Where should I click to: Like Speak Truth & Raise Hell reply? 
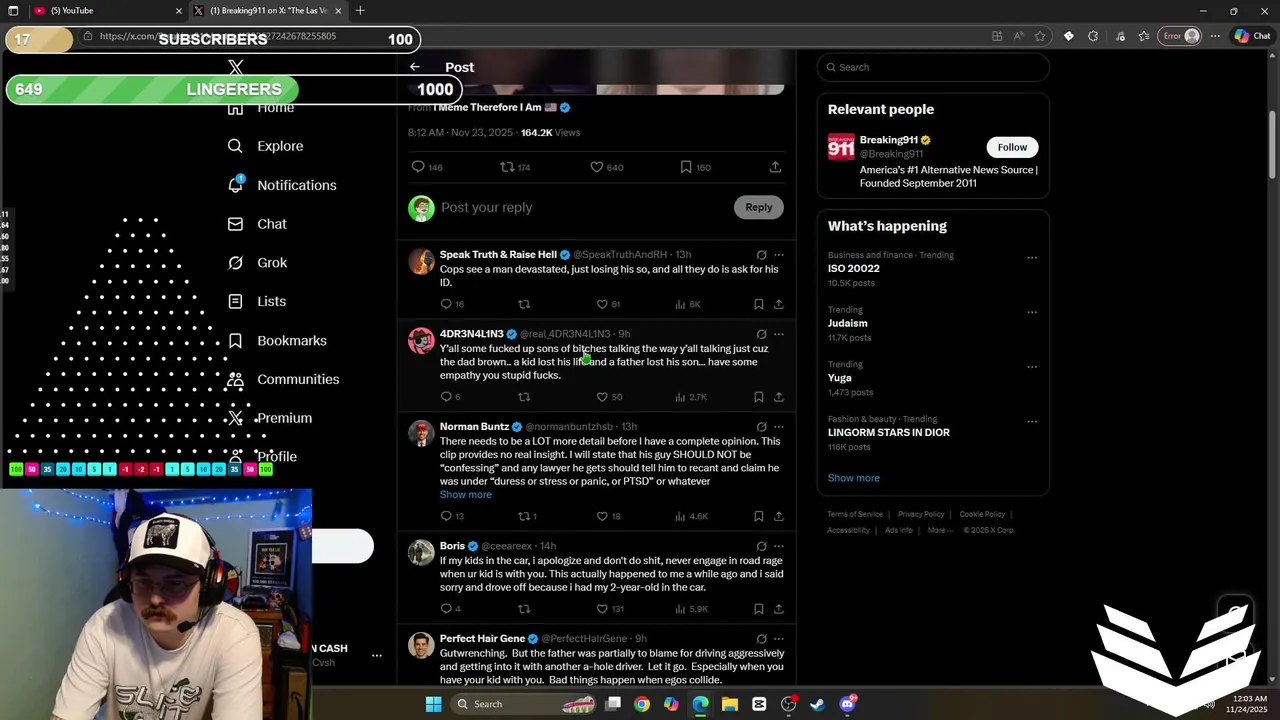coord(602,304)
